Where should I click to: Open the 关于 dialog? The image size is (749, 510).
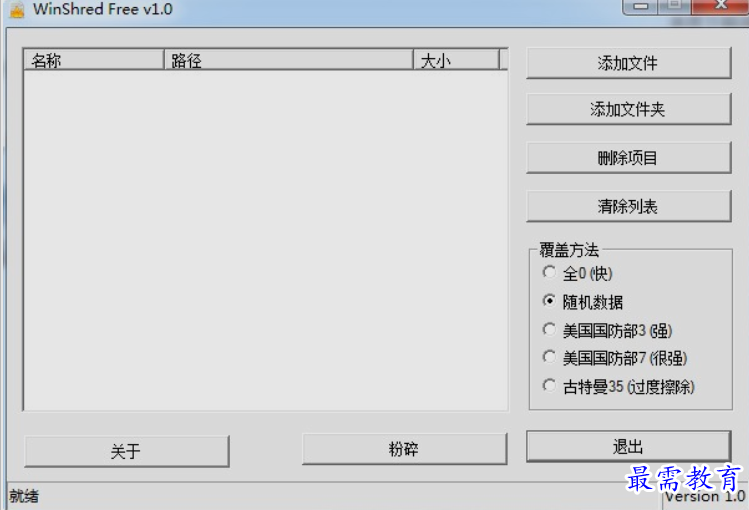pyautogui.click(x=127, y=451)
